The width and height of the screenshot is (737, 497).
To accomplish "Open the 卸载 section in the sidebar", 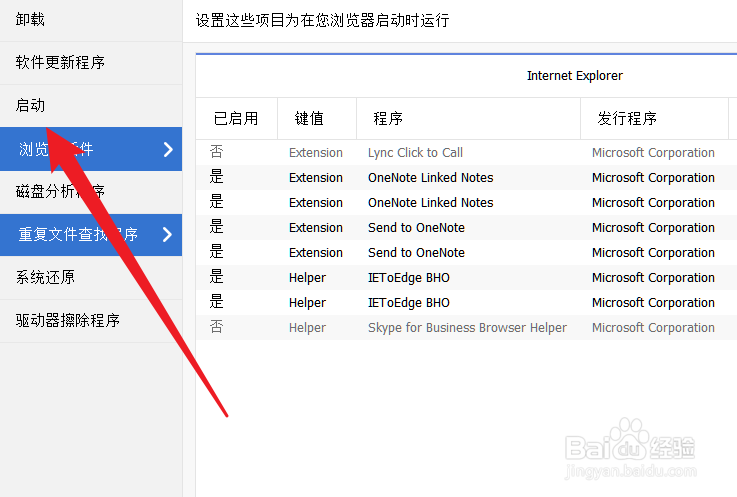I will pyautogui.click(x=91, y=20).
